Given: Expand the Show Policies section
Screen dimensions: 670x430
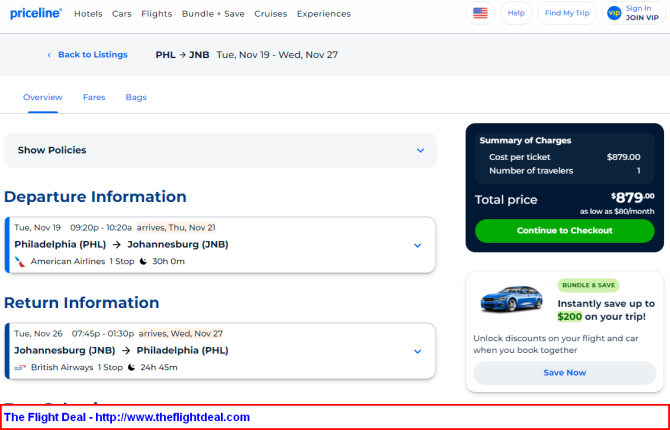Looking at the screenshot, I should (x=220, y=150).
